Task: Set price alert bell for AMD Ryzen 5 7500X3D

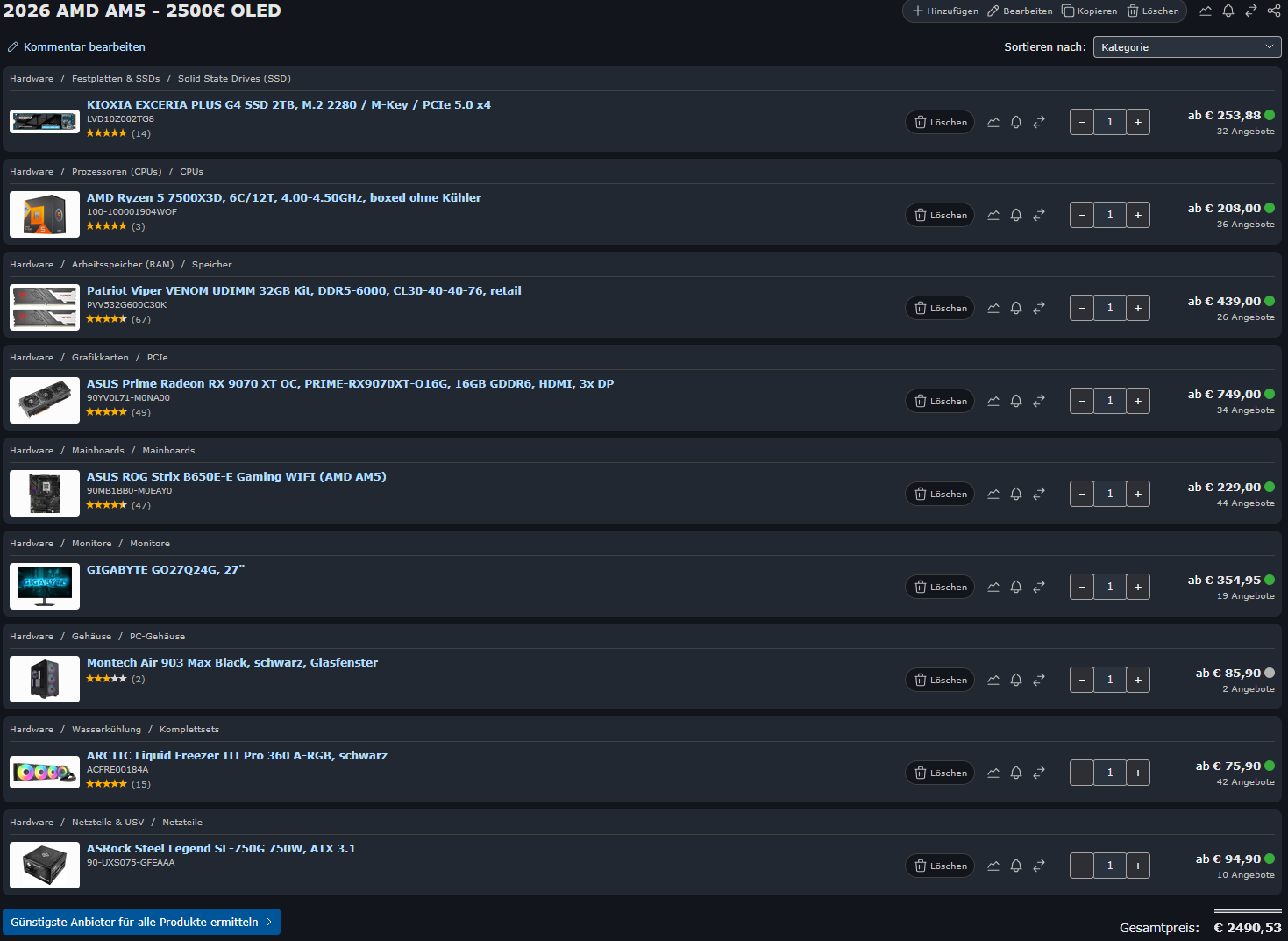Action: tap(1016, 215)
